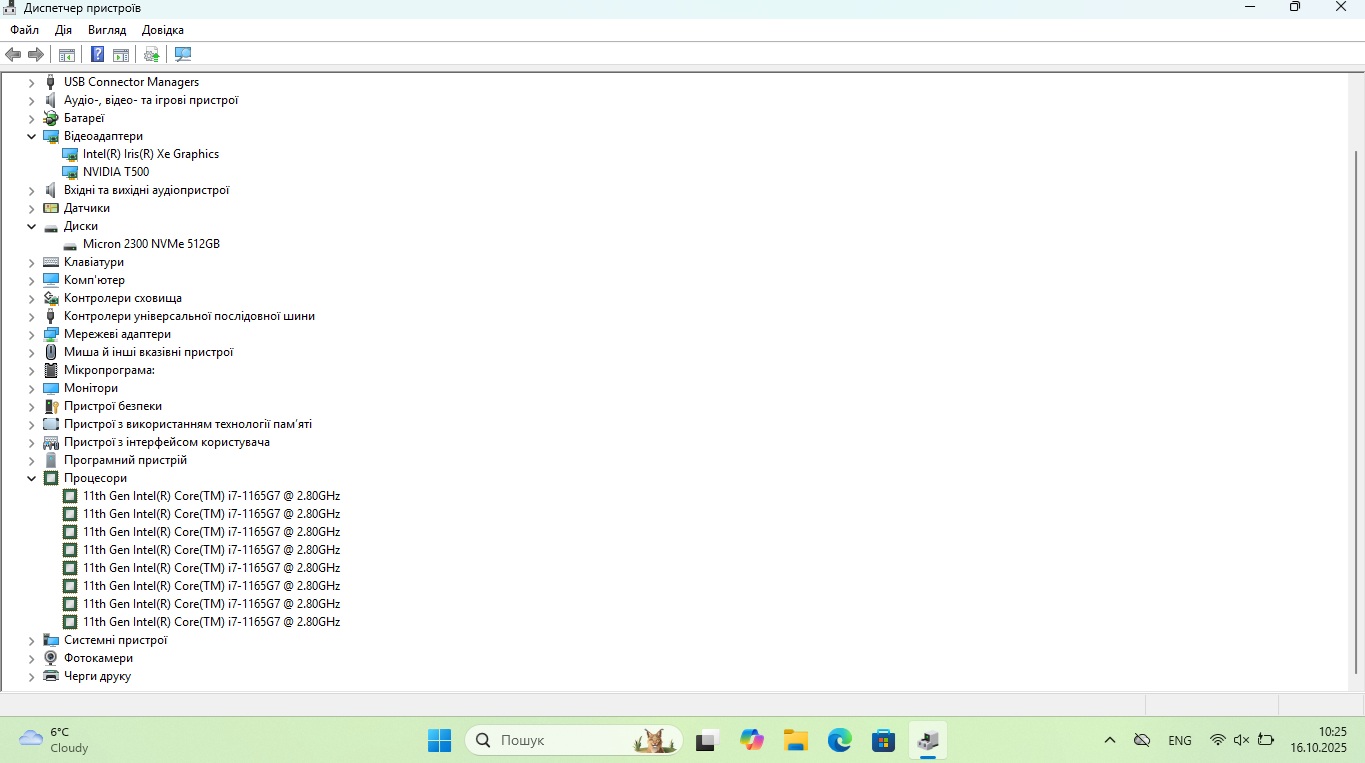Expand the Батареї category
Screen dimensions: 1365x763
point(32,119)
